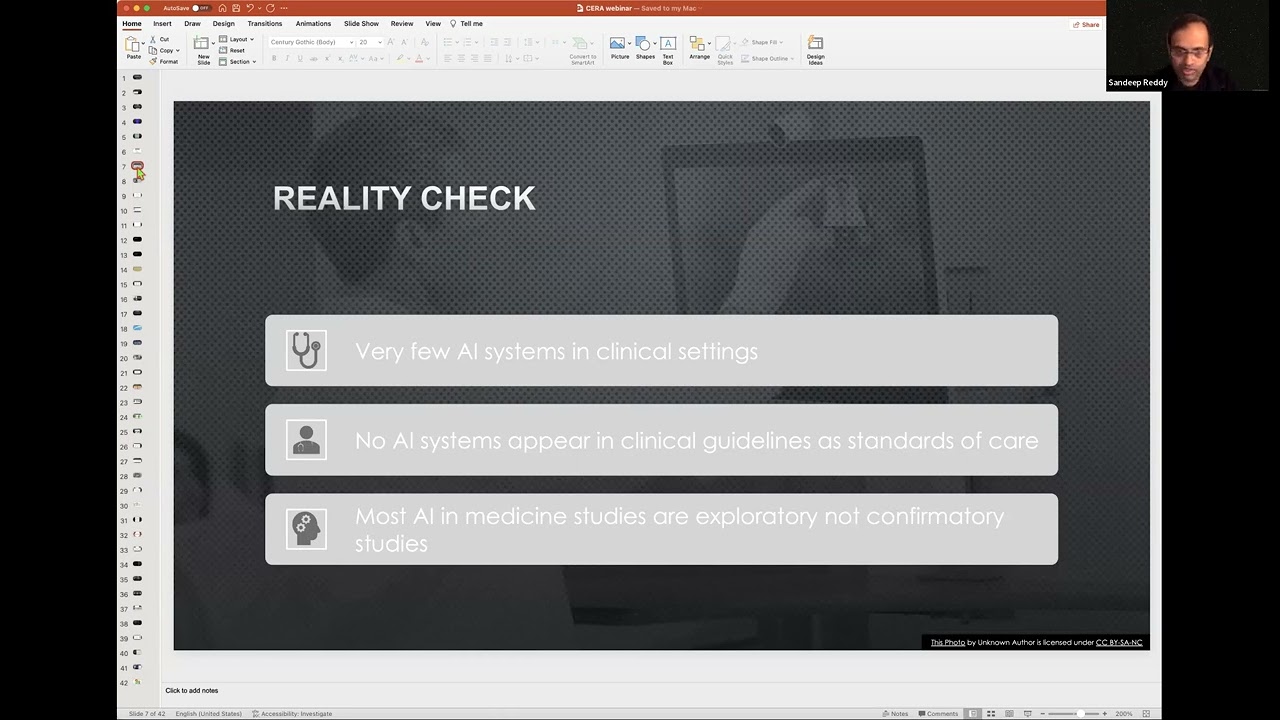Toggle the Comments pane button

(937, 714)
